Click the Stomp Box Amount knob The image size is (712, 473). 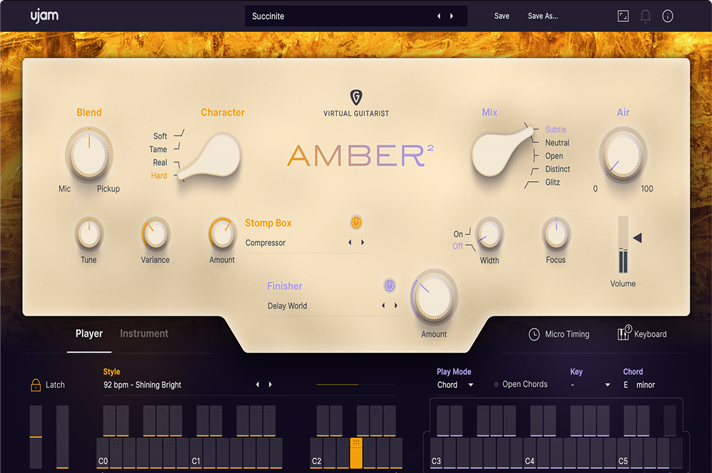click(x=222, y=234)
